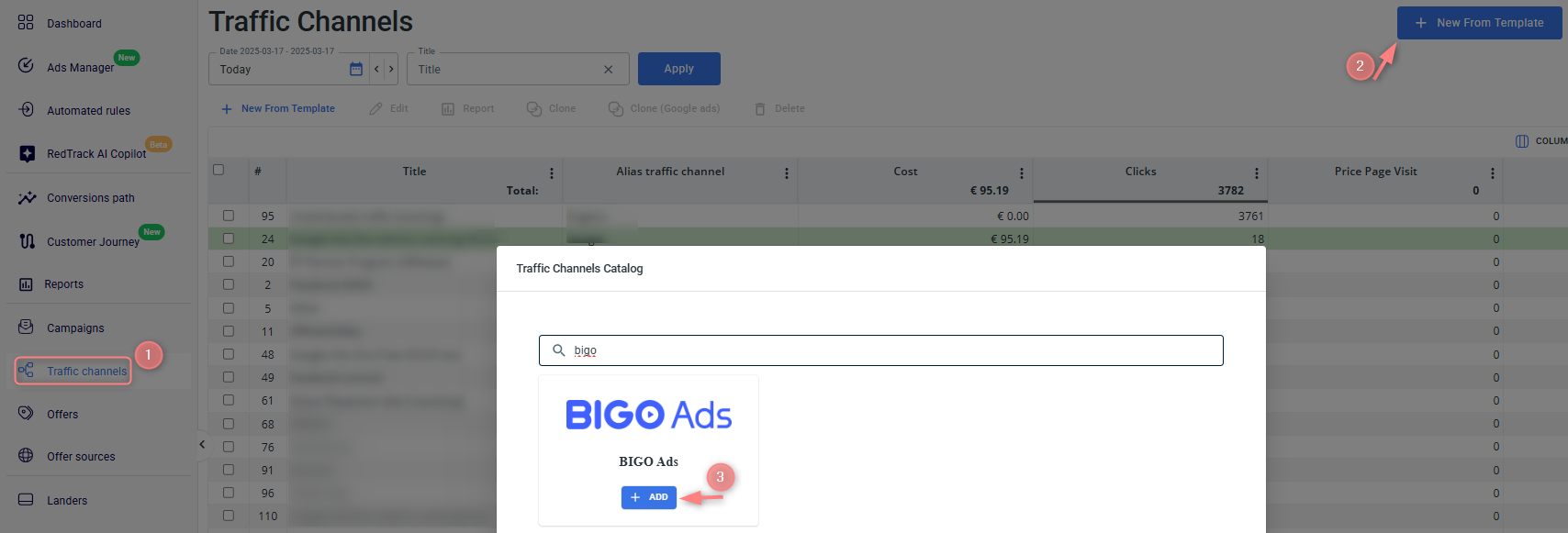Select checkbox for row 76
Image resolution: width=1568 pixels, height=533 pixels.
pos(229,447)
